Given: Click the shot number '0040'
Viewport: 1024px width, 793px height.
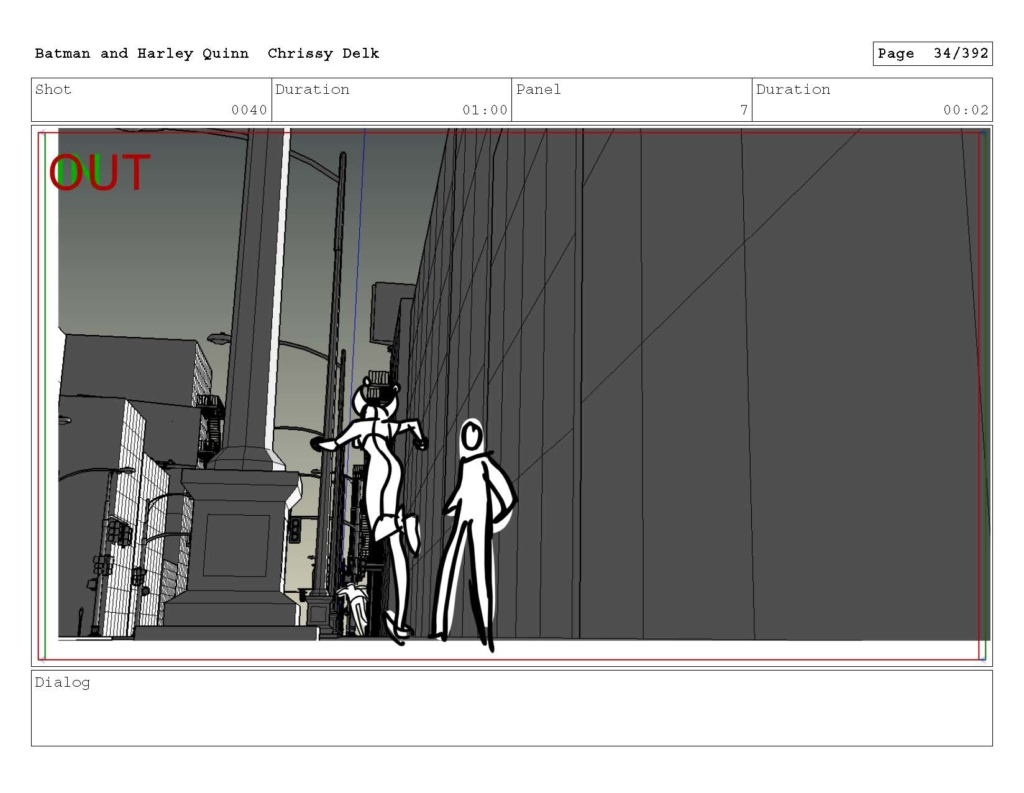Looking at the screenshot, I should [x=249, y=110].
